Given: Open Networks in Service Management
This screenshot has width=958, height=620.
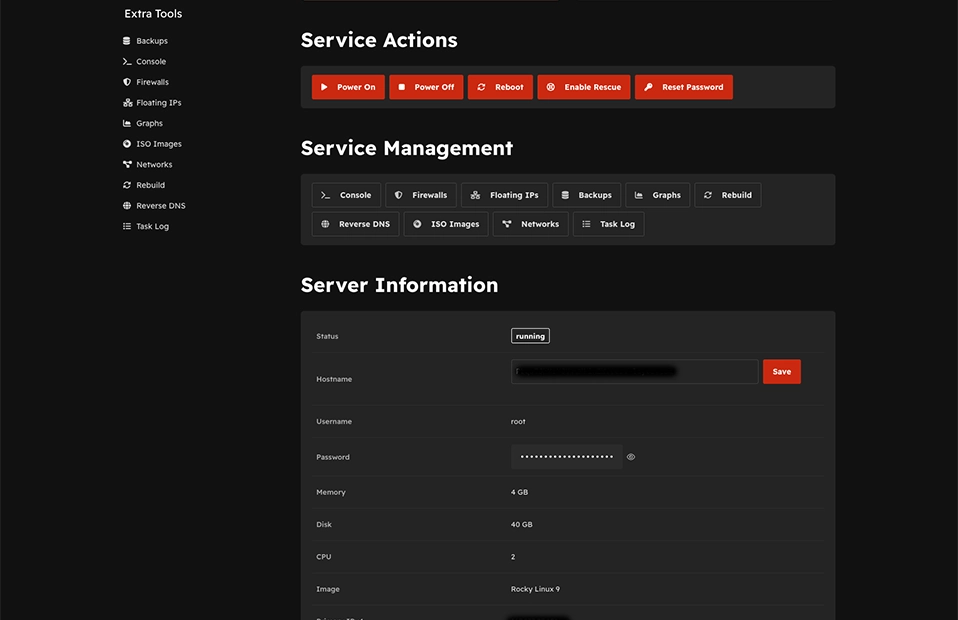Looking at the screenshot, I should point(531,224).
